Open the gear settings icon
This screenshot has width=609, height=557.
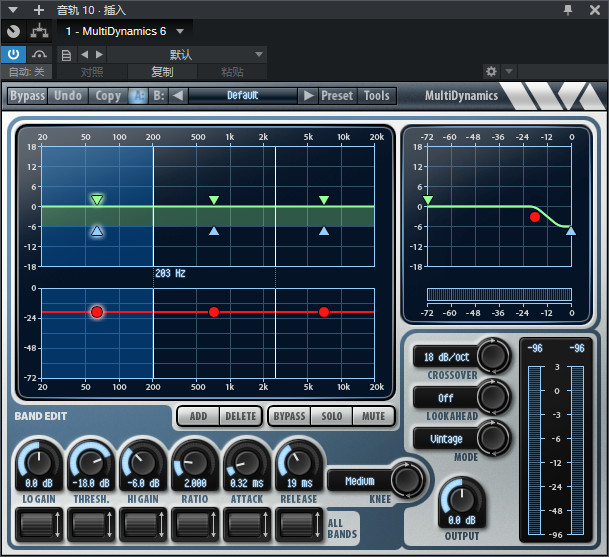[491, 71]
